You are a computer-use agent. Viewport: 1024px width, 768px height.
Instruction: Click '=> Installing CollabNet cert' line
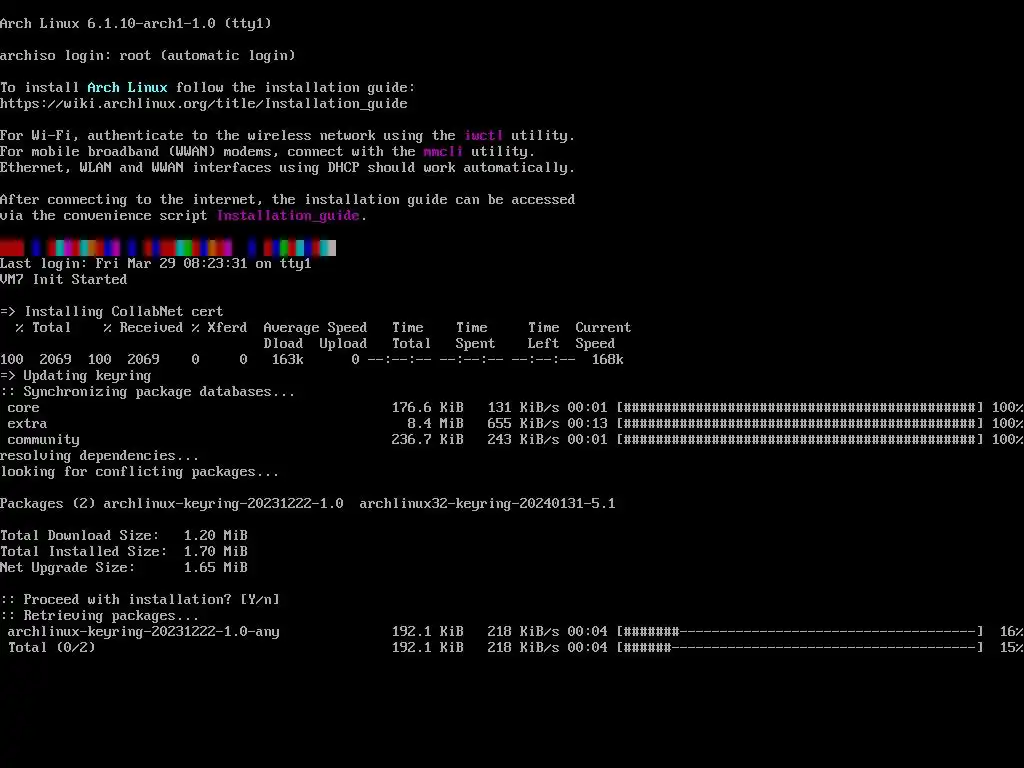112,312
